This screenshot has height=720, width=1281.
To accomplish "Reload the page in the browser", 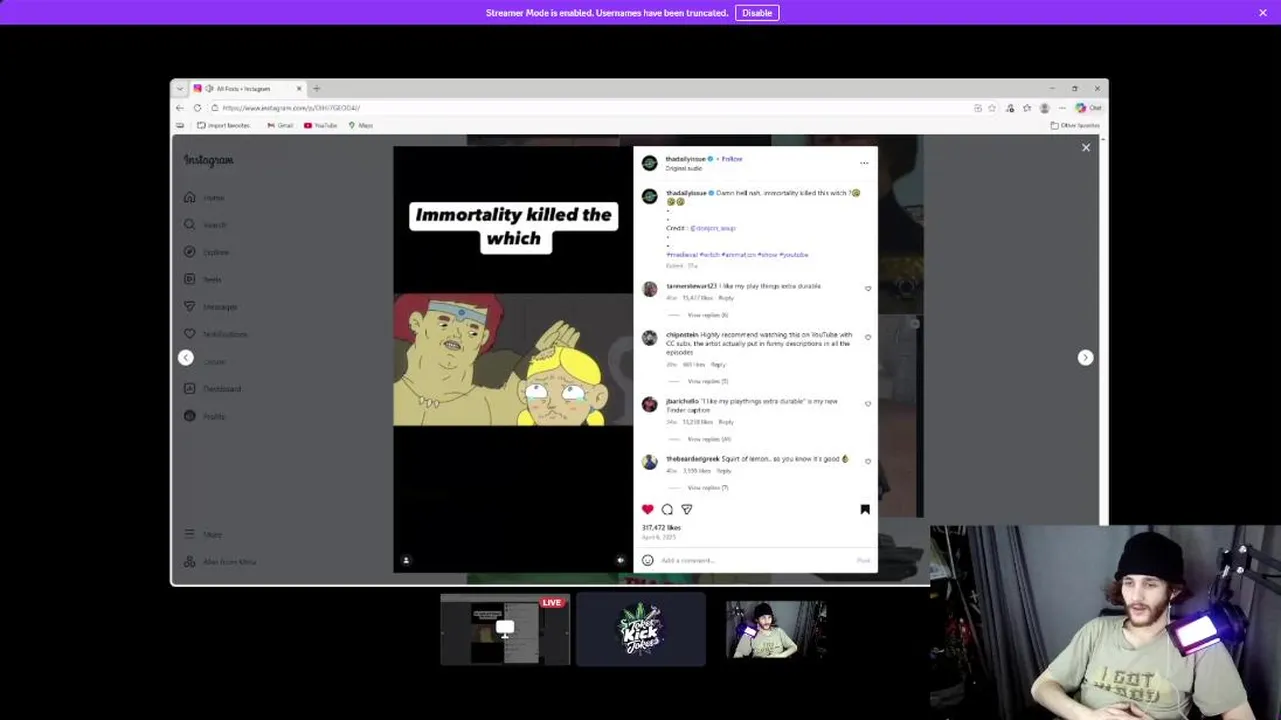I will [x=197, y=108].
